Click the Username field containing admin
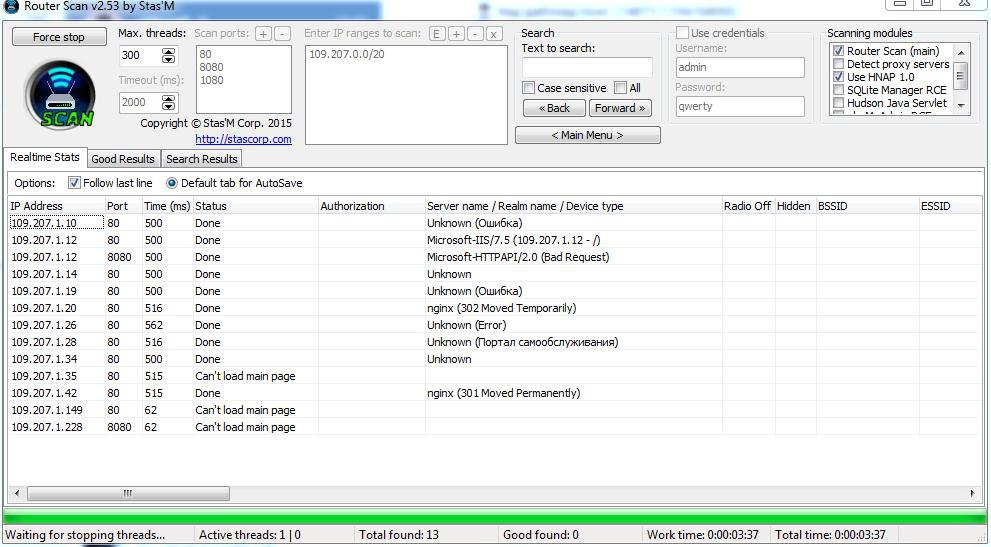The width and height of the screenshot is (991, 547). (x=740, y=68)
